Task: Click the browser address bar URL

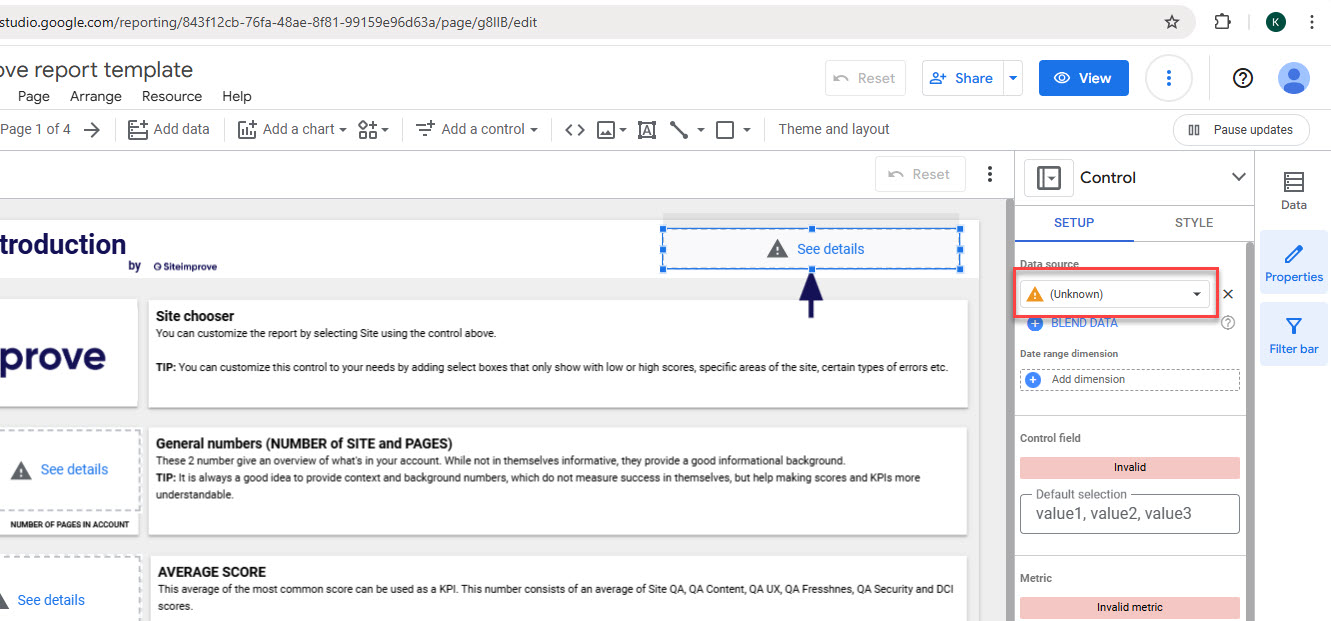Action: pos(270,22)
